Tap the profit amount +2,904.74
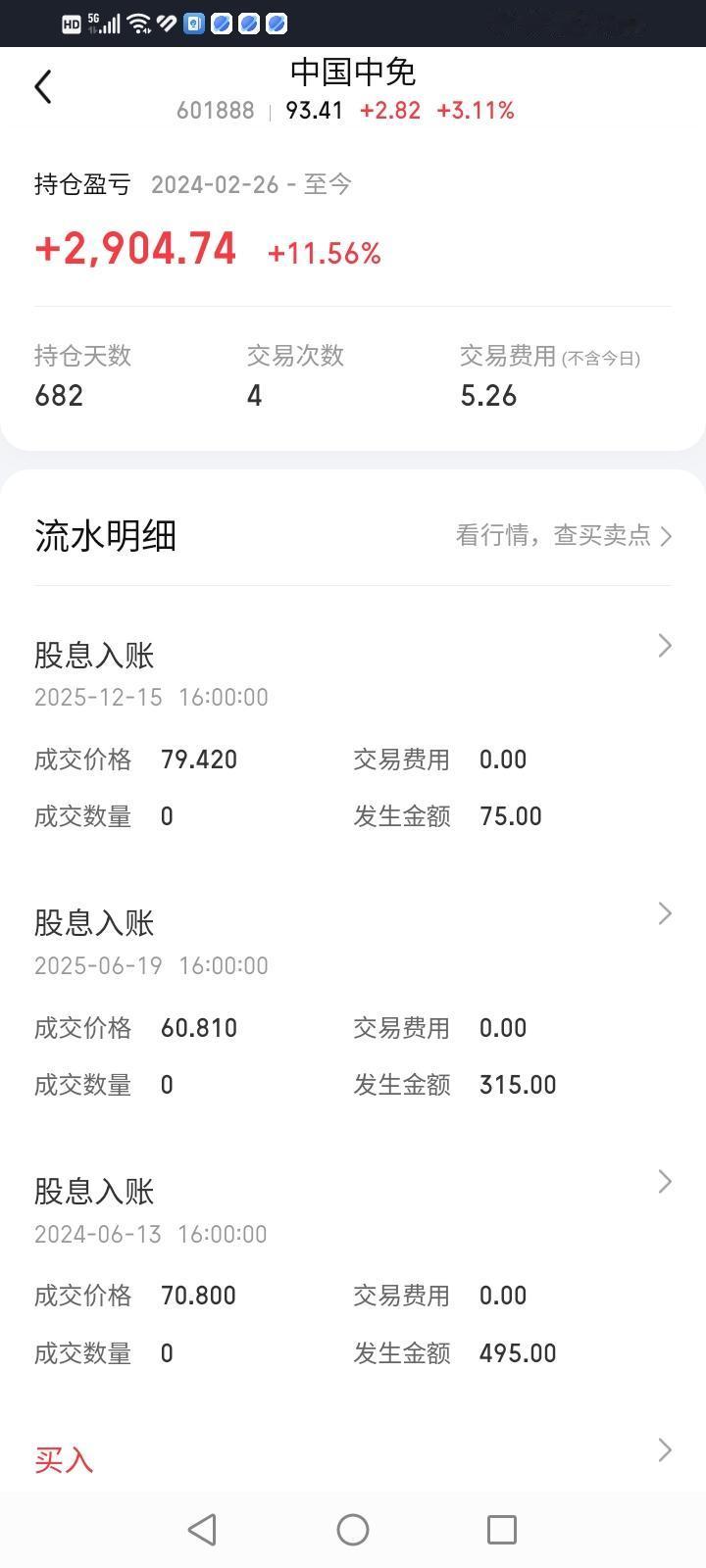This screenshot has width=706, height=1568. tap(135, 249)
